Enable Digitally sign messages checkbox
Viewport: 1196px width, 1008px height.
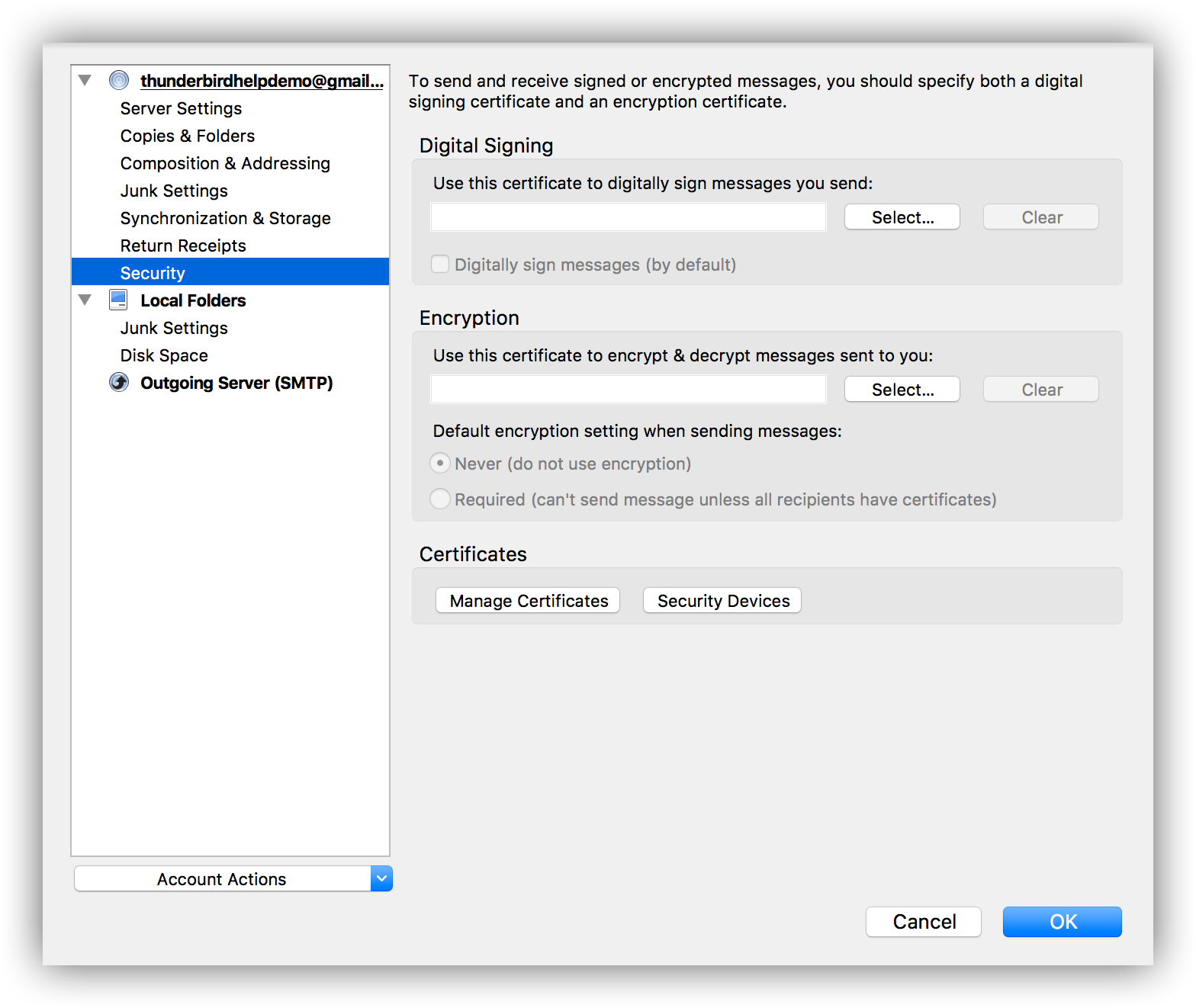point(440,264)
